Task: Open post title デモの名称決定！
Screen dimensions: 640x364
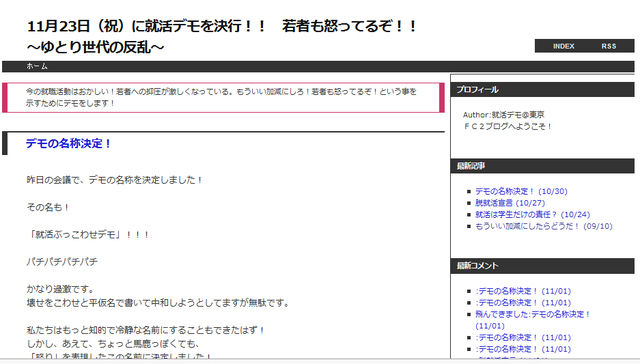Action: tap(68, 144)
